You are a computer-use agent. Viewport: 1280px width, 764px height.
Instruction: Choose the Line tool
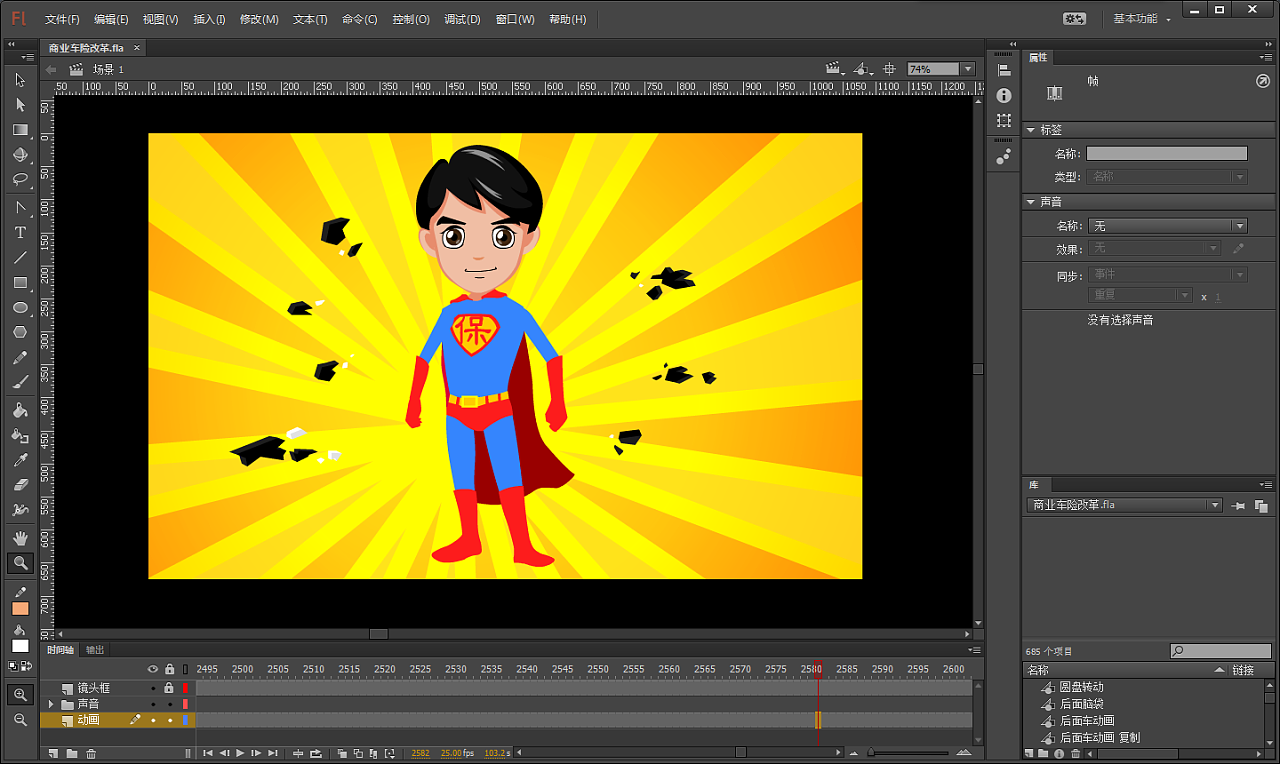[x=20, y=258]
